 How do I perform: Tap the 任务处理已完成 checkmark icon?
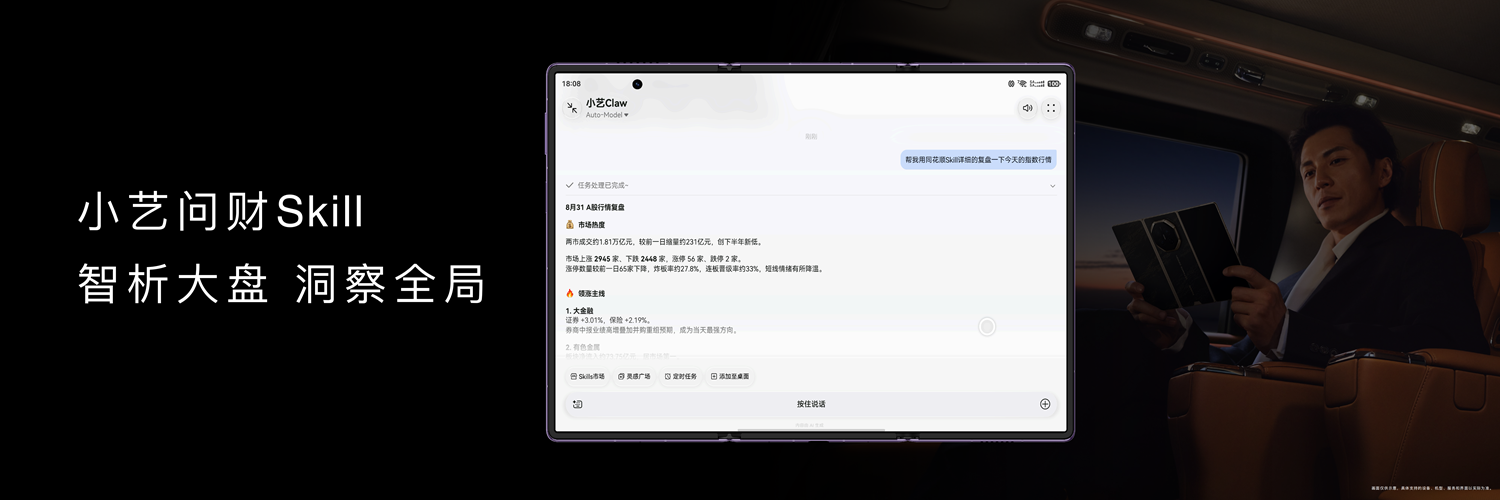coord(570,186)
